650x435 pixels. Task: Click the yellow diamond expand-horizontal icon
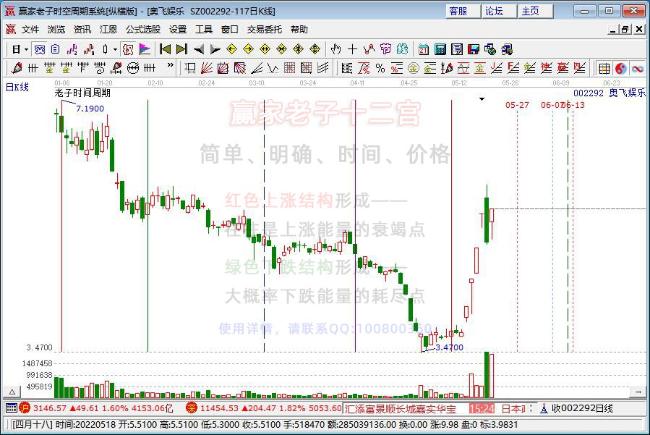pos(265,49)
